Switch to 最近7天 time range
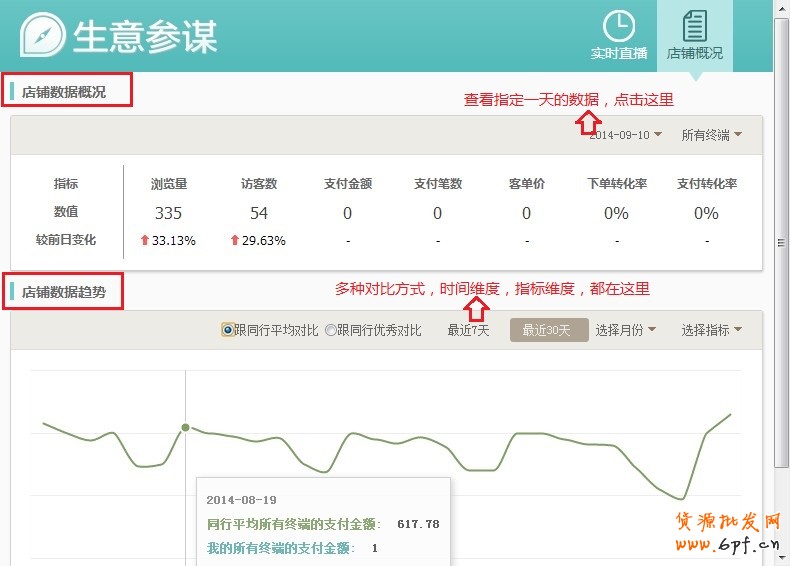 coord(468,330)
